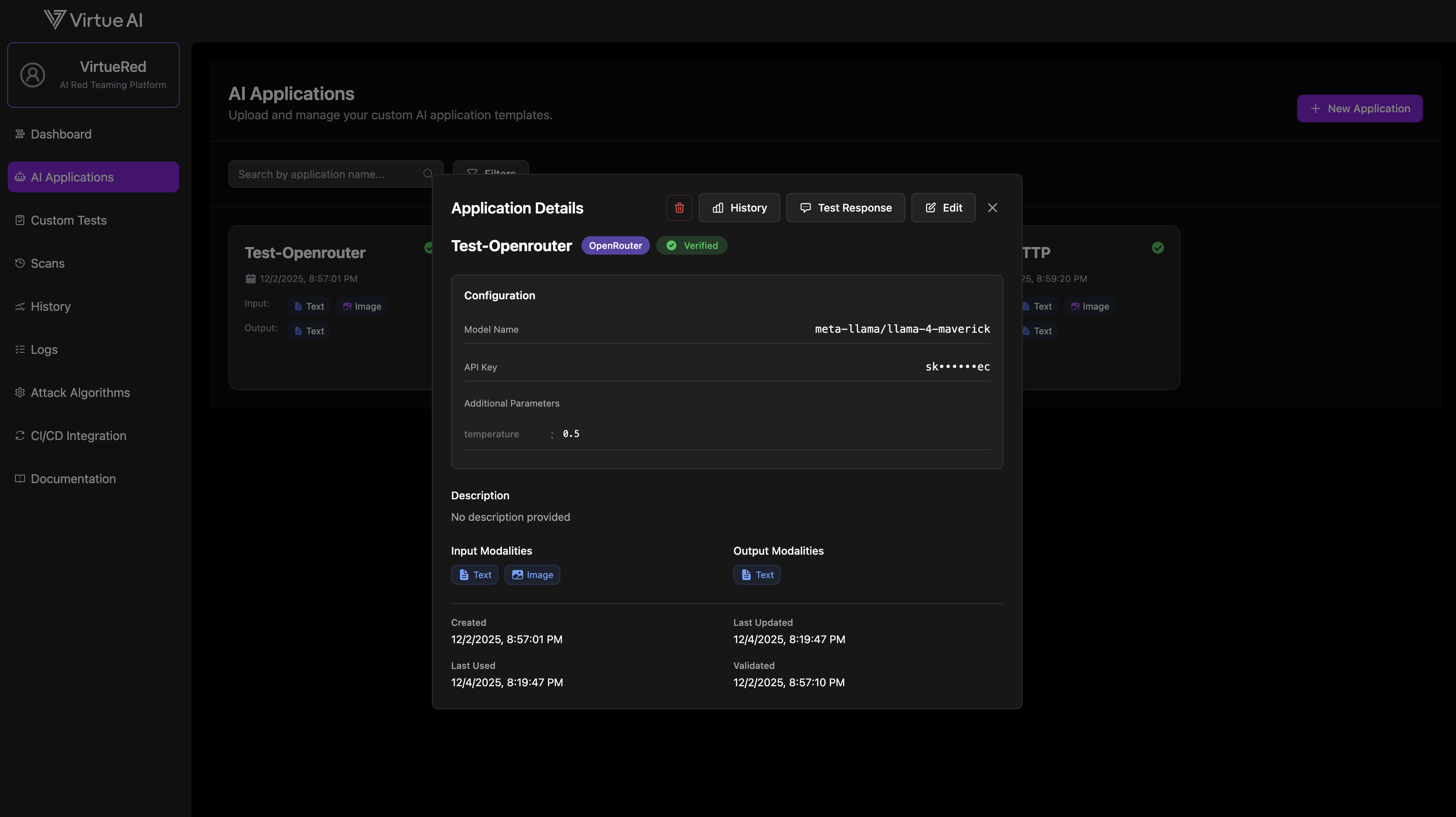Toggle the Text input modality badge

[x=474, y=574]
